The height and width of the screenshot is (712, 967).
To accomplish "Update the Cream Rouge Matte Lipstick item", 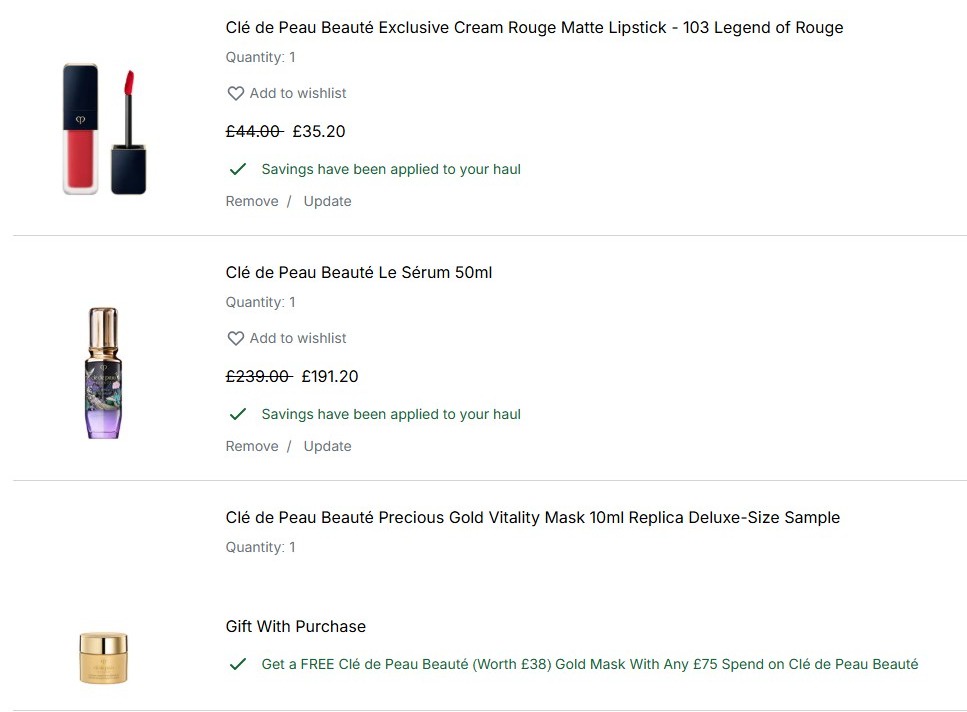I will (327, 201).
